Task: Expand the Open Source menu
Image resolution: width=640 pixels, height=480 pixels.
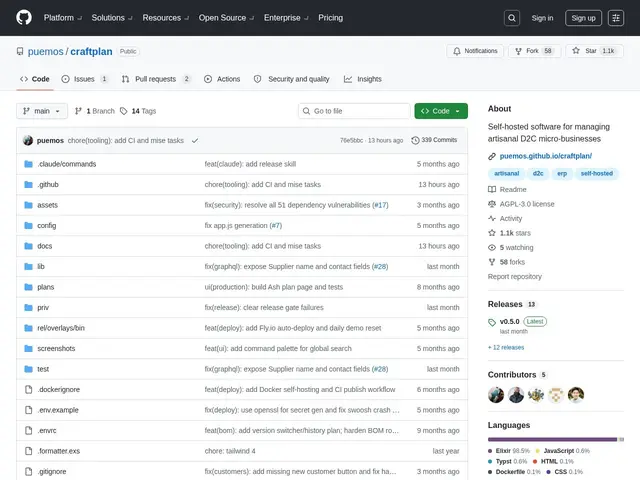Action: 226,18
